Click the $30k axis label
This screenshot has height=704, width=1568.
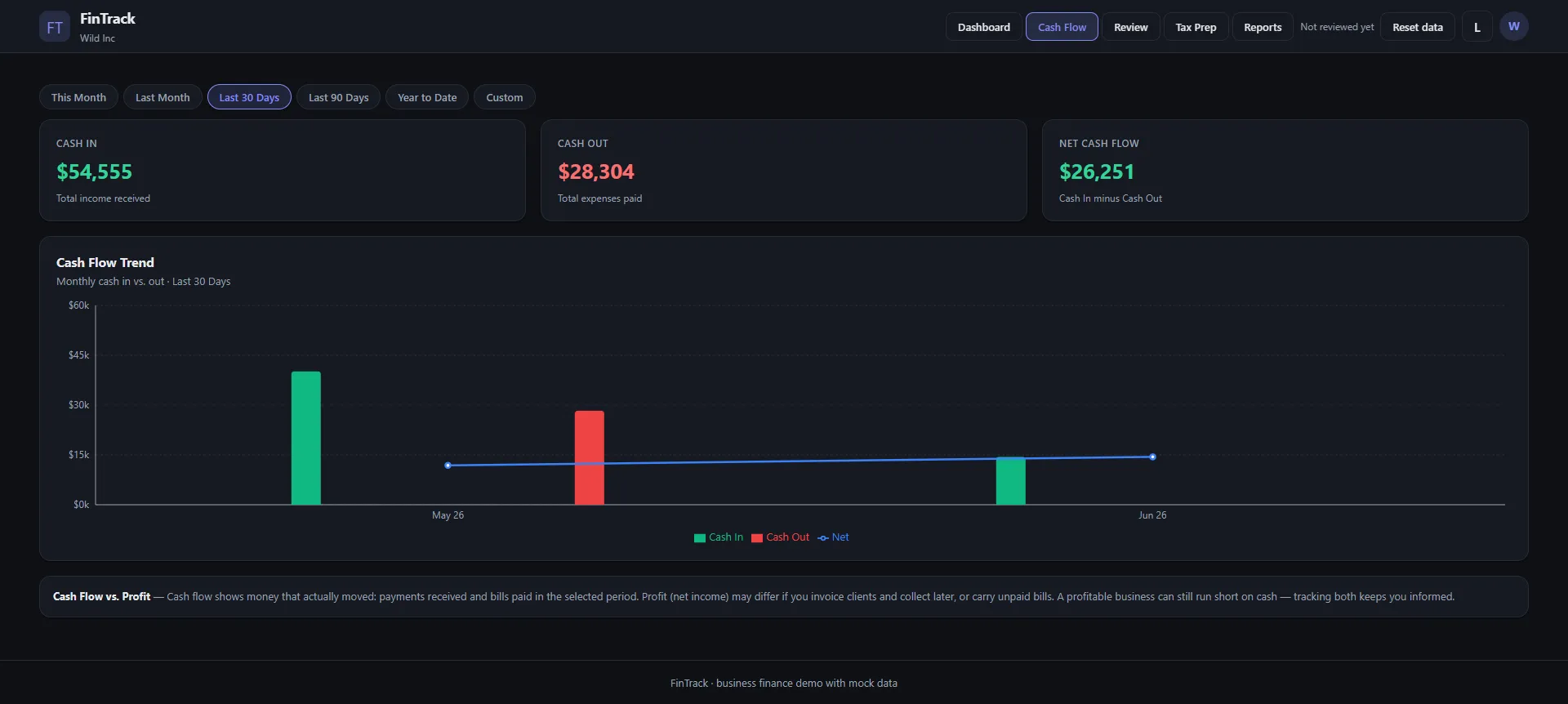(78, 405)
